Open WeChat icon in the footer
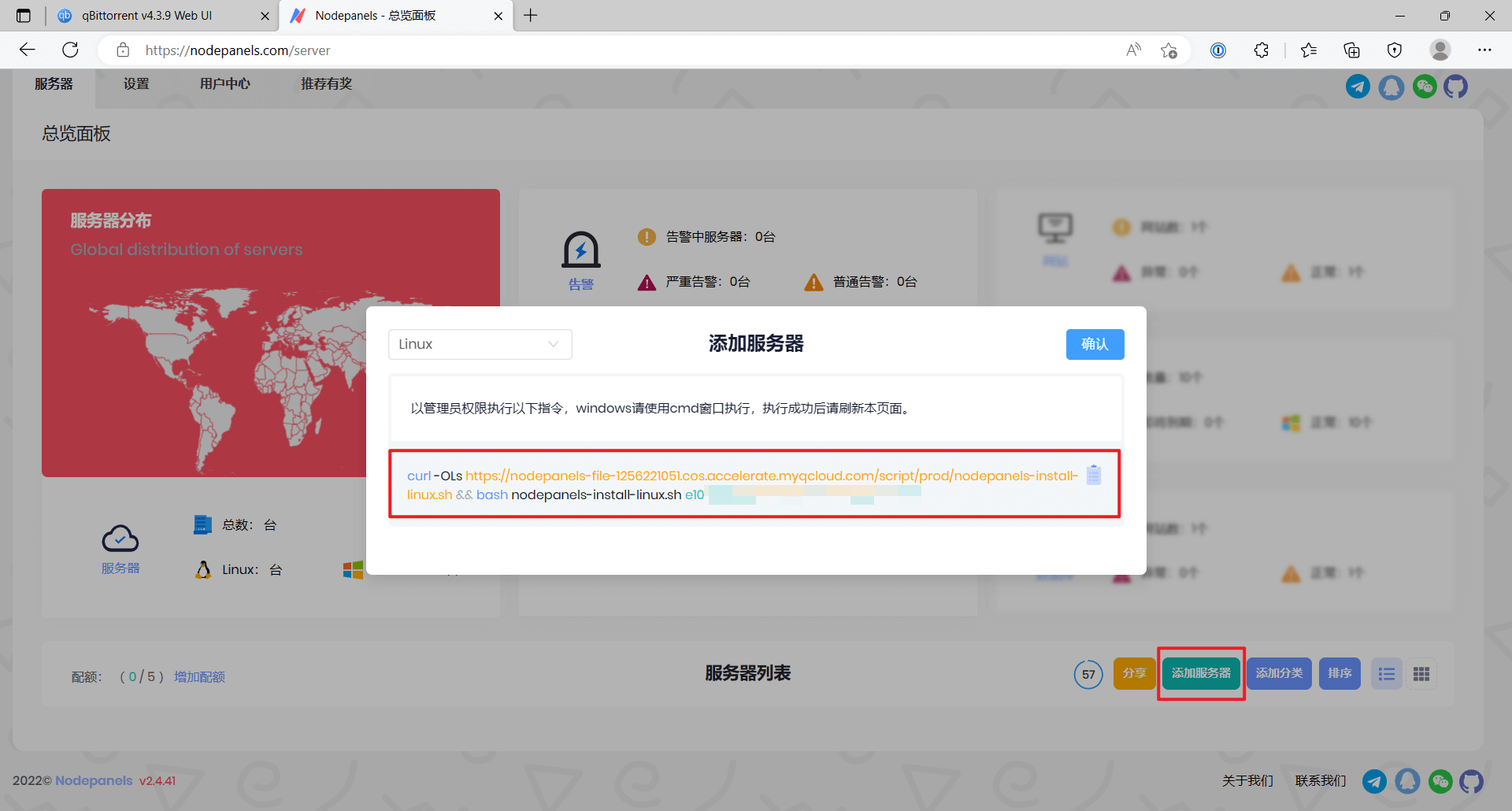Image resolution: width=1512 pixels, height=811 pixels. 1440,781
